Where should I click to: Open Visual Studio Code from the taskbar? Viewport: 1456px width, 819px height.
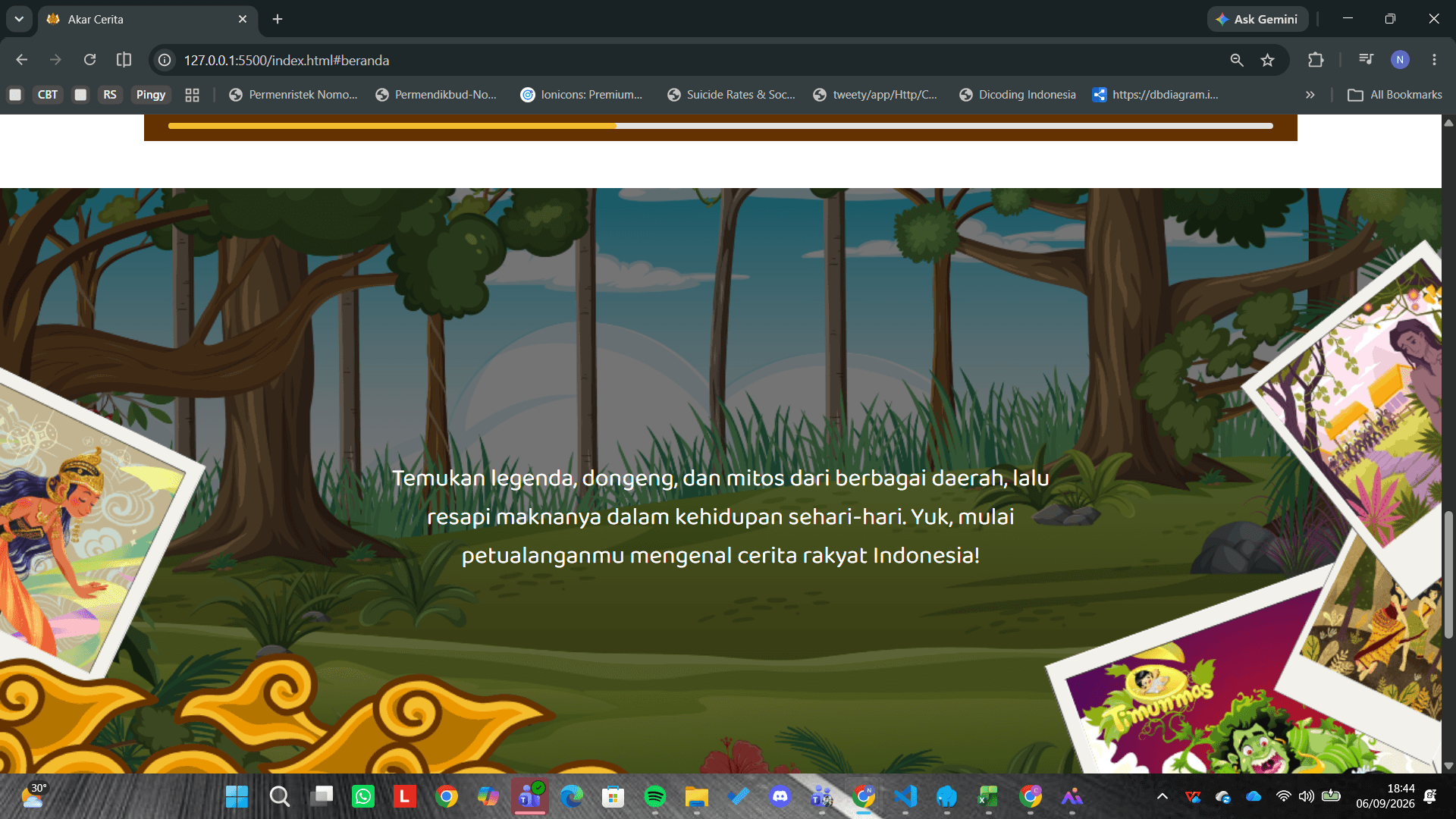tap(905, 796)
